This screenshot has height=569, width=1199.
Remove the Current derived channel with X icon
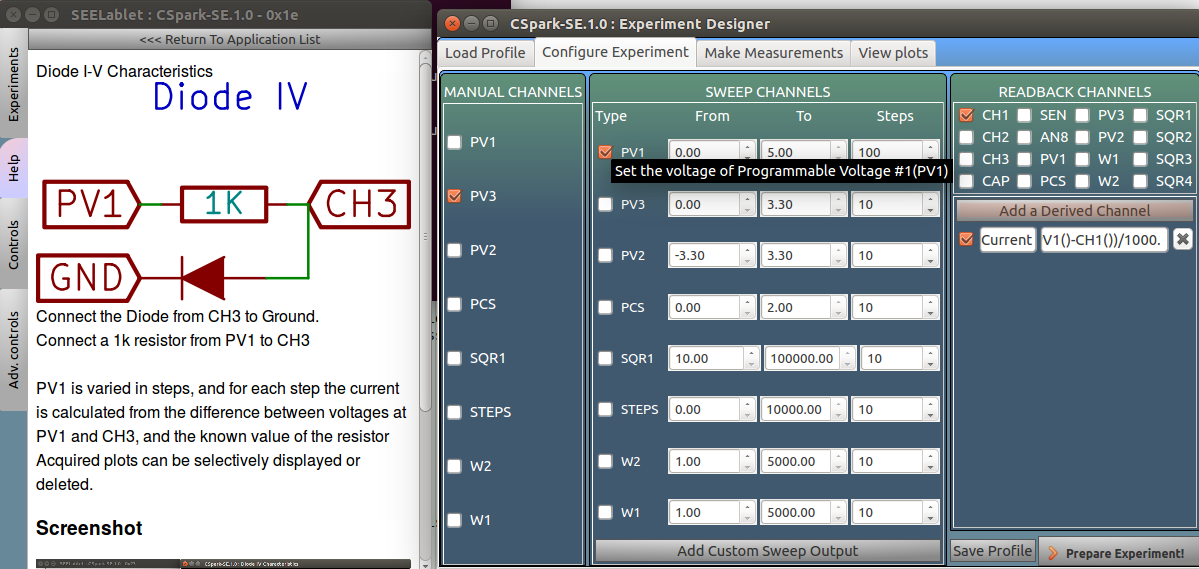coord(1182,240)
